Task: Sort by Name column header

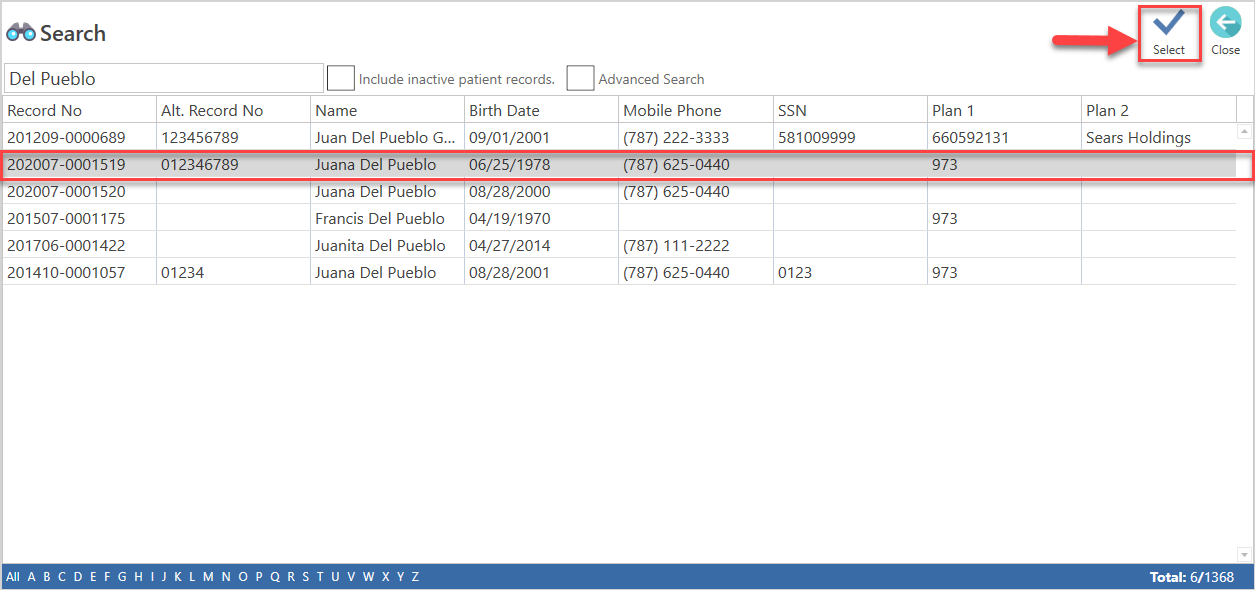Action: (x=387, y=110)
